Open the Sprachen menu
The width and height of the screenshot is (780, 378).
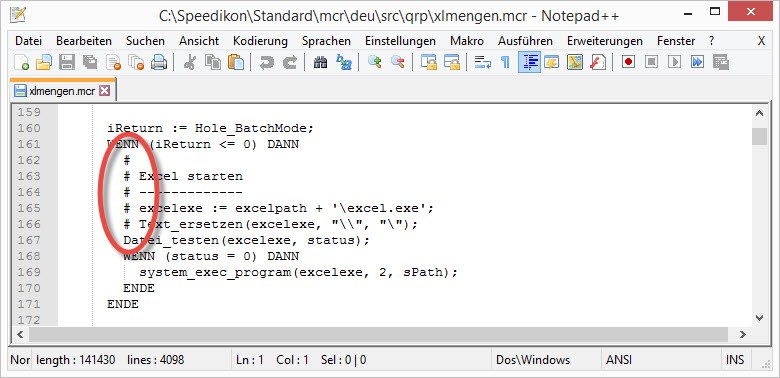(326, 41)
